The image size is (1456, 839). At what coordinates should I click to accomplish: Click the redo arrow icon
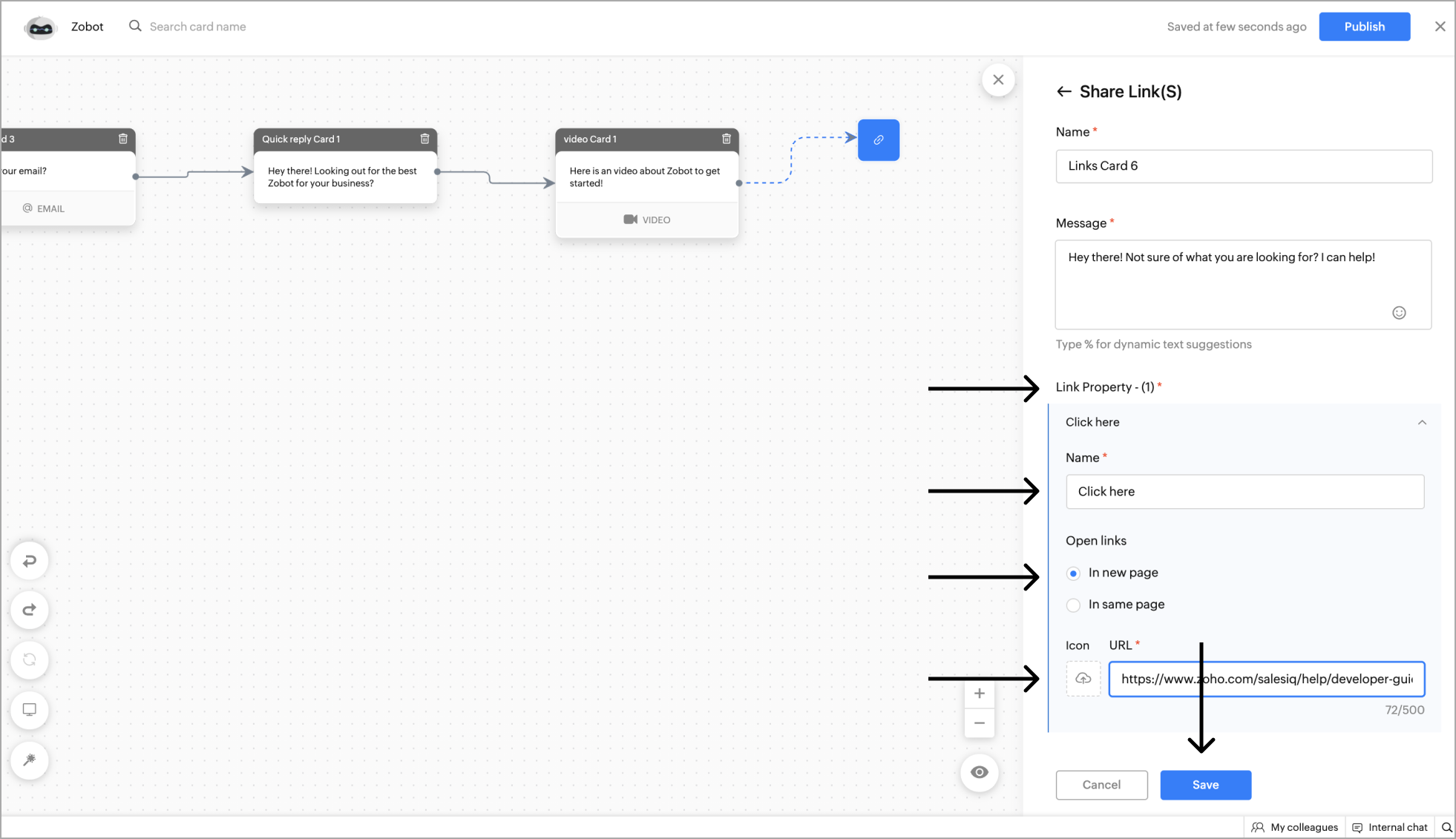pos(30,610)
